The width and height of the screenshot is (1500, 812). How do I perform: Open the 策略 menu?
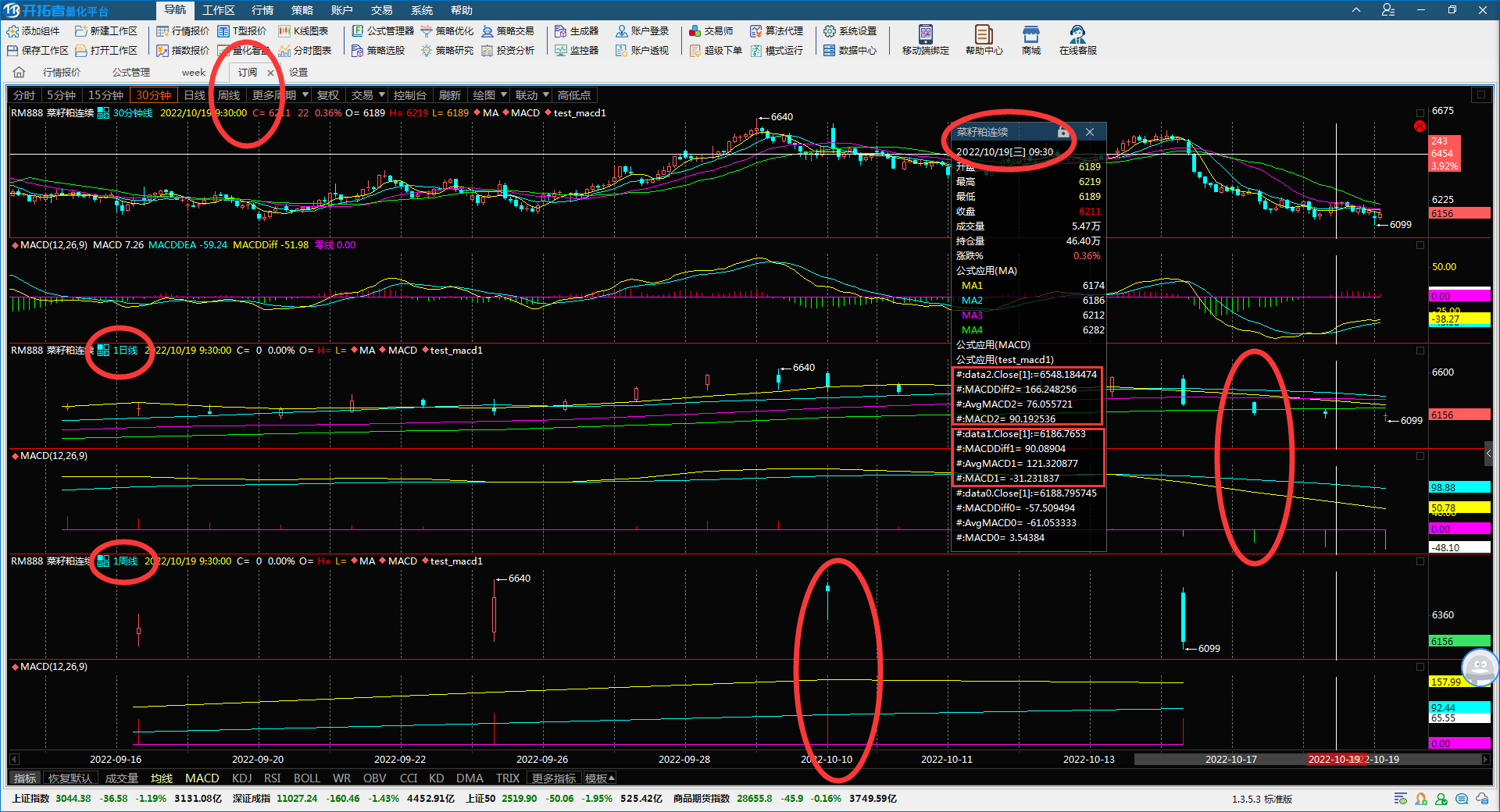[302, 10]
